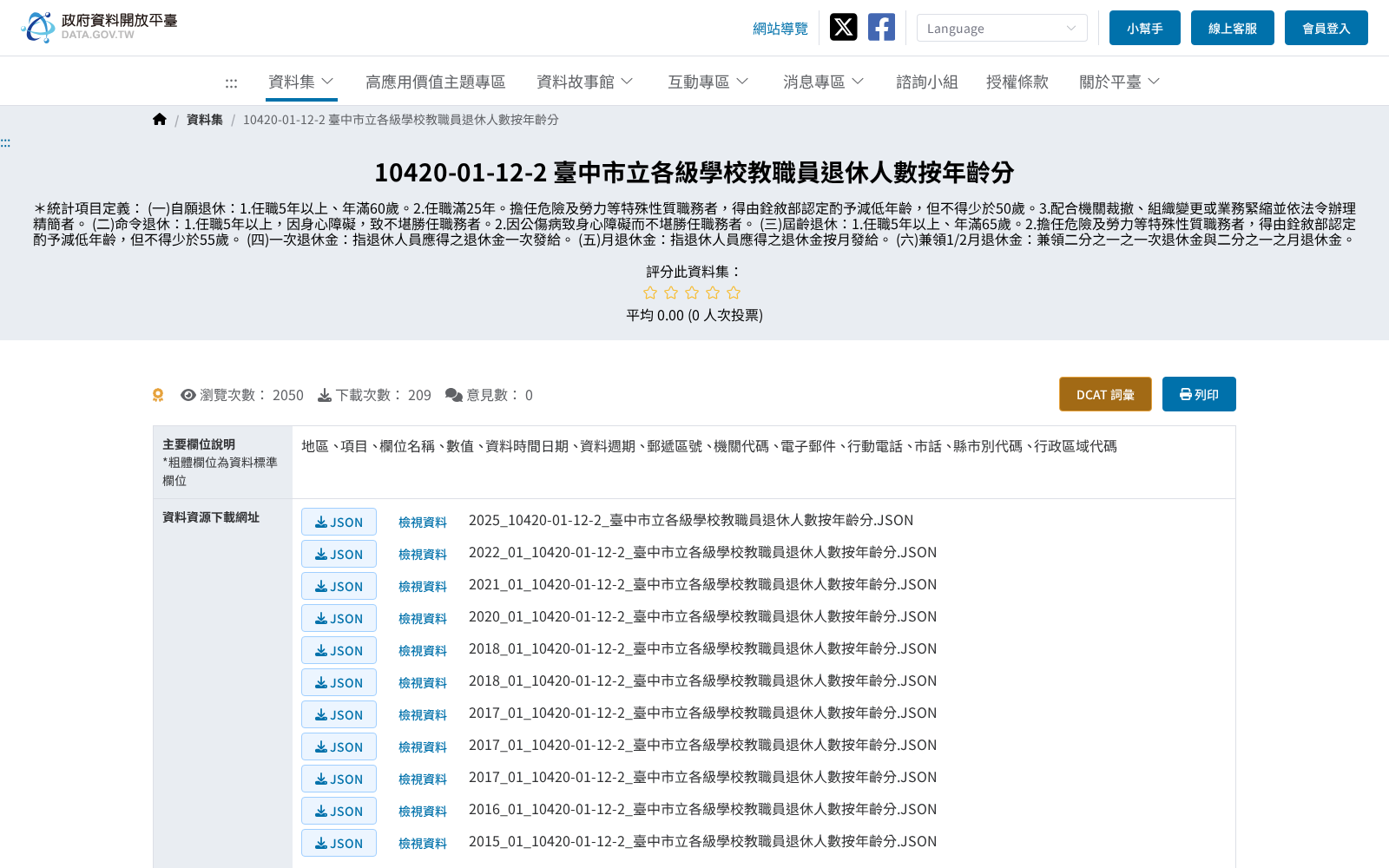The image size is (1389, 868).
Task: Click the left-edge accesskey dots marker
Action: click(x=5, y=143)
